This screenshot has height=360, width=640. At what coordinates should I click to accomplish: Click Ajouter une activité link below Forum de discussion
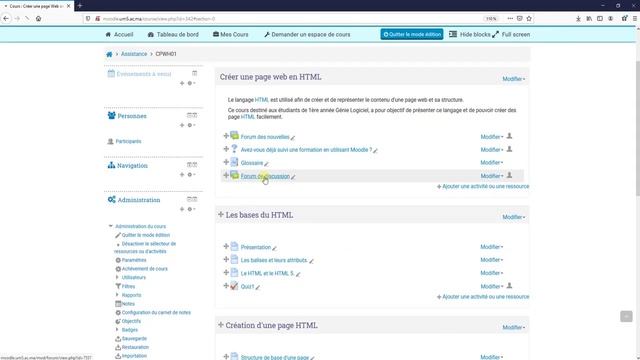(x=483, y=187)
